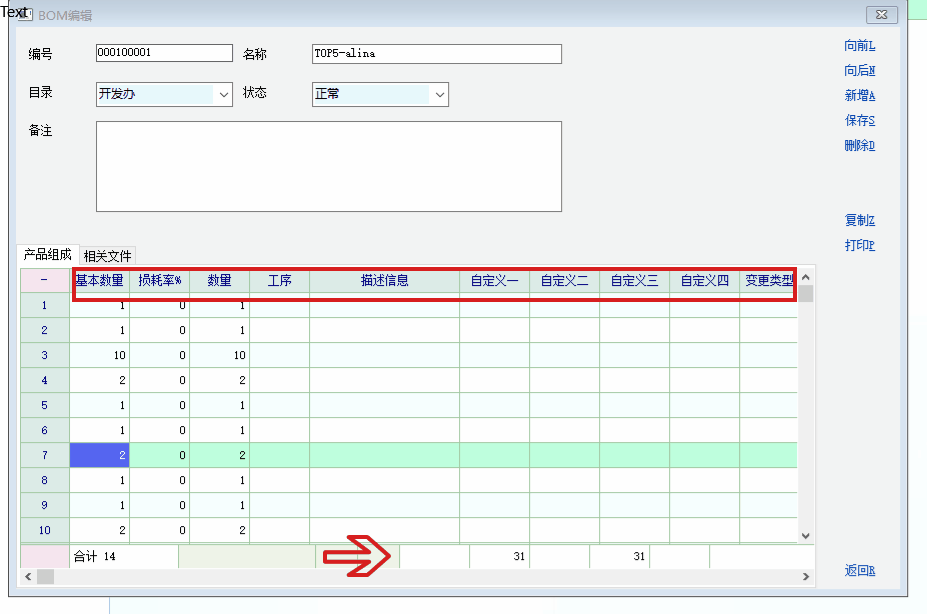
Task: Click 删除 to delete the record
Action: click(x=859, y=146)
